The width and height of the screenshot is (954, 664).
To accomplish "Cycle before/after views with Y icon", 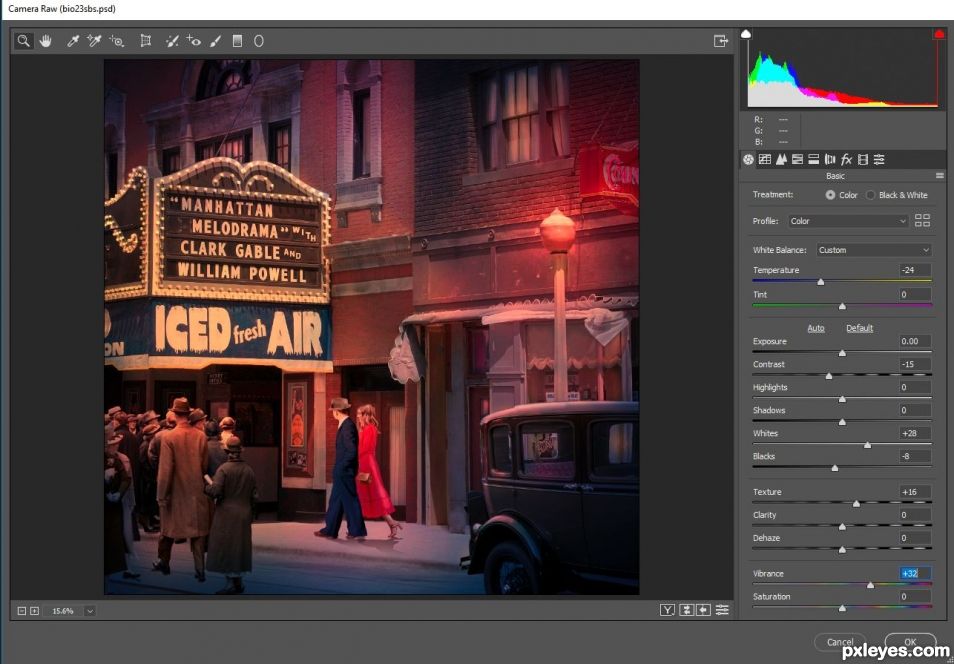I will pyautogui.click(x=667, y=610).
